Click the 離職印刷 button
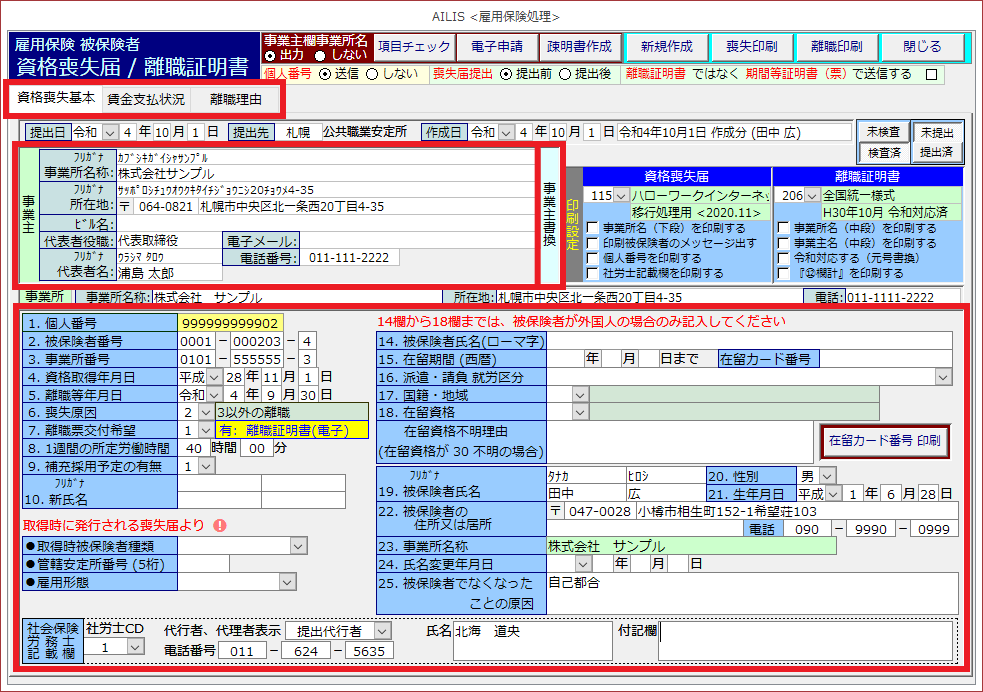 coord(843,47)
